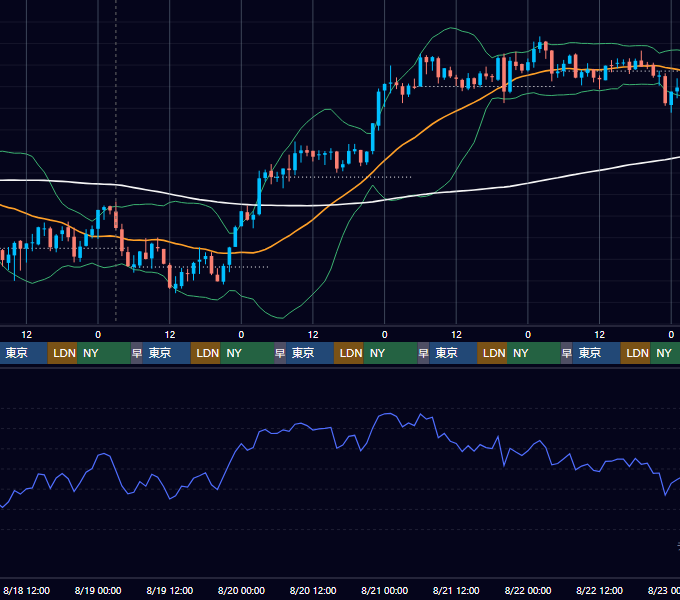Select the 8/18 12:00 date label
Screen dimensions: 680x600
26,590
